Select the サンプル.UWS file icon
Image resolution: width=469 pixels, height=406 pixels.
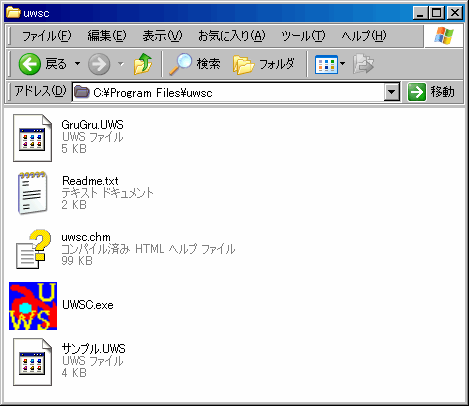point(32,362)
